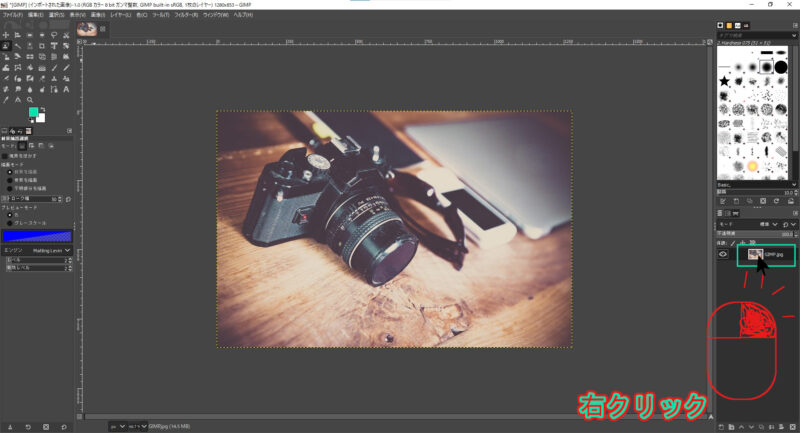Open the ファイル menu
This screenshot has height=433, width=800.
pos(14,15)
